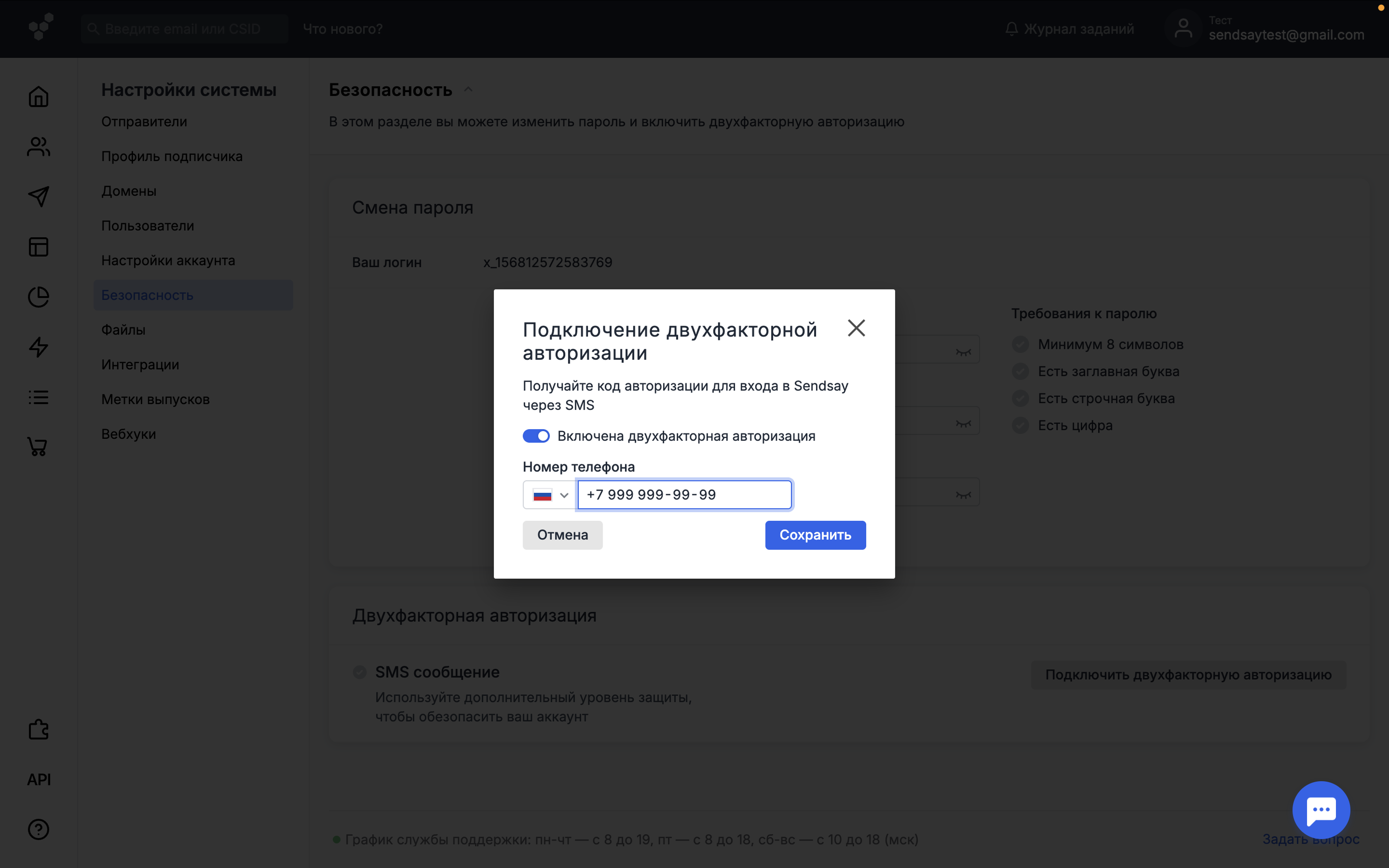The image size is (1389, 868).
Task: Open the pie chart analytics icon
Action: [x=39, y=297]
